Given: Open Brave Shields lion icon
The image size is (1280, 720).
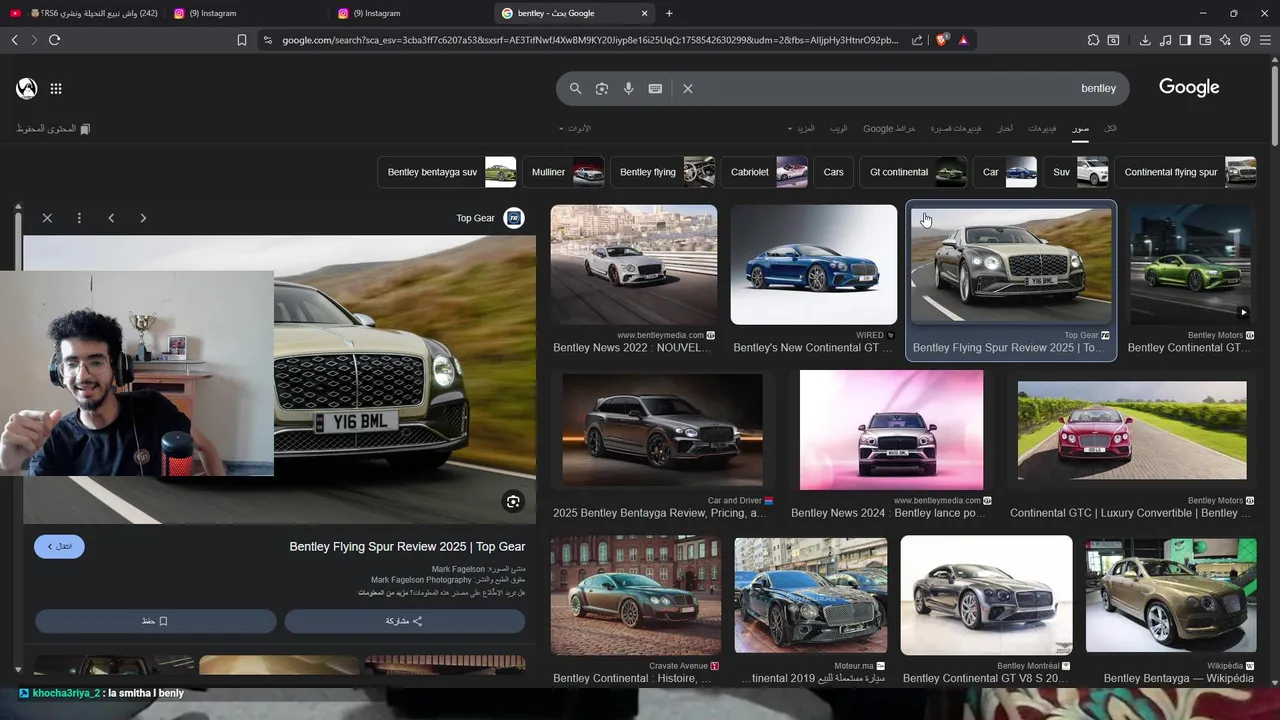Looking at the screenshot, I should click(x=943, y=40).
